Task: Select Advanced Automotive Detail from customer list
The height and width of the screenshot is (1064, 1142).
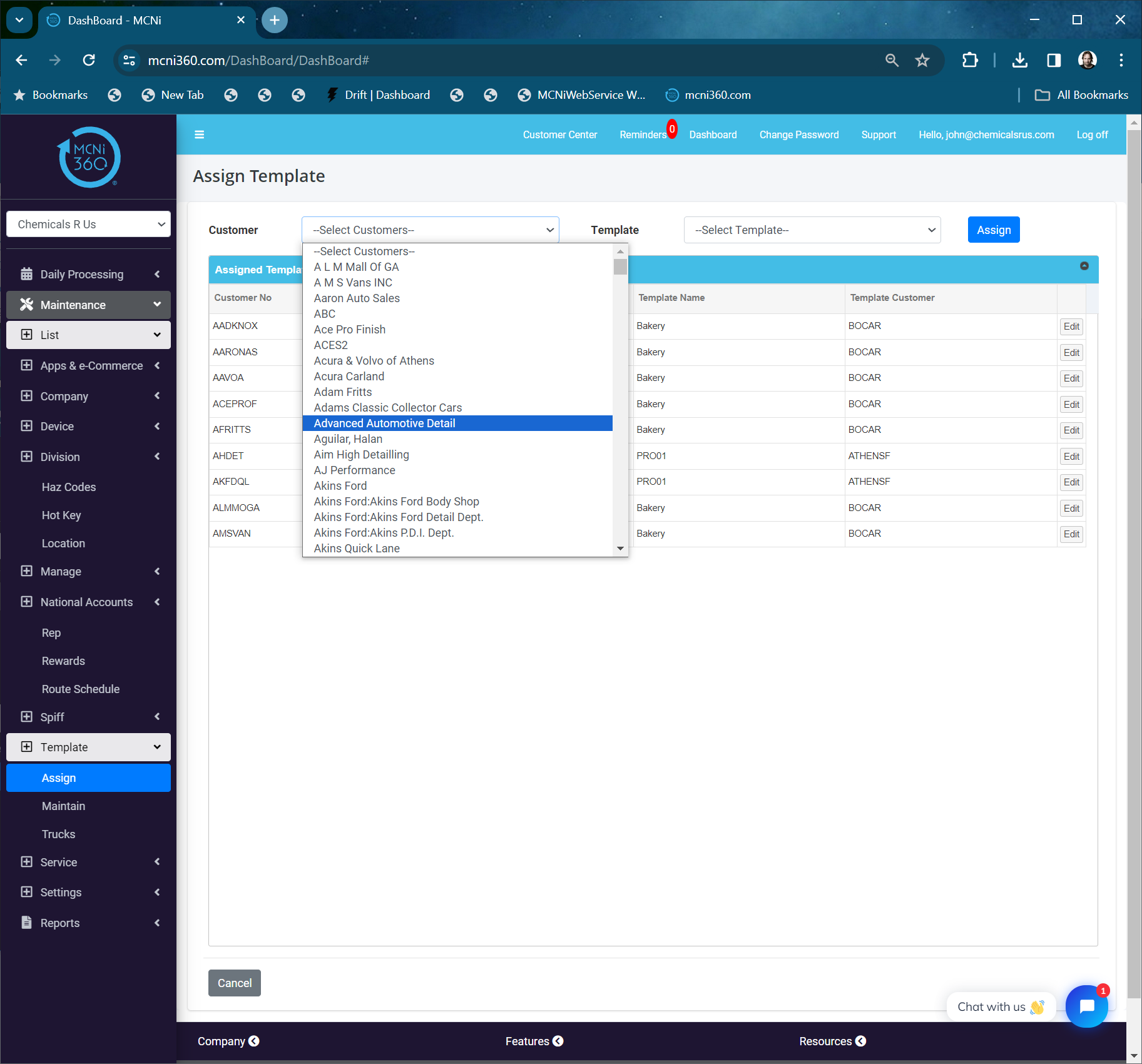Action: coord(384,423)
